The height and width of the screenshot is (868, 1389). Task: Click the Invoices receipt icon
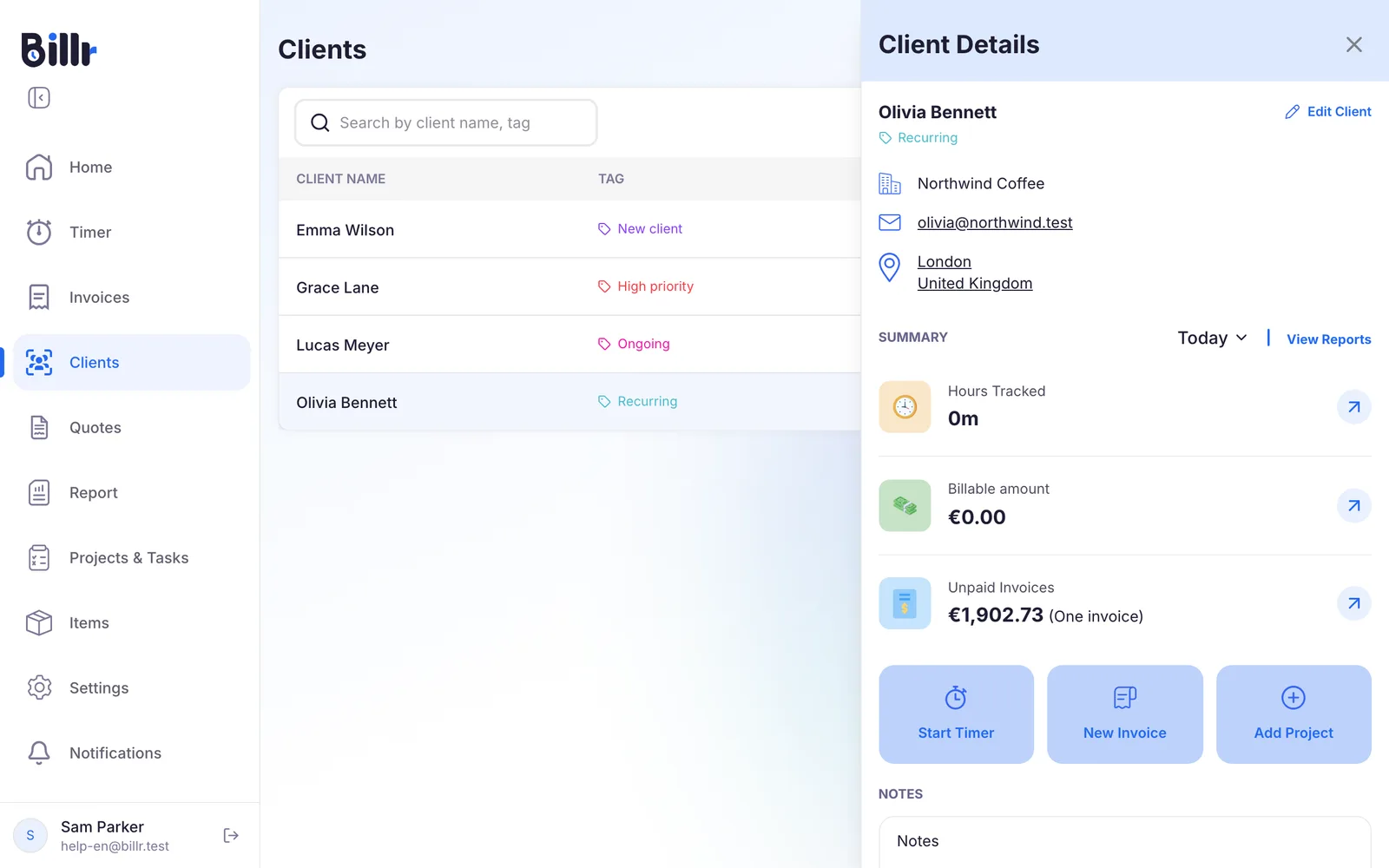pyautogui.click(x=39, y=297)
